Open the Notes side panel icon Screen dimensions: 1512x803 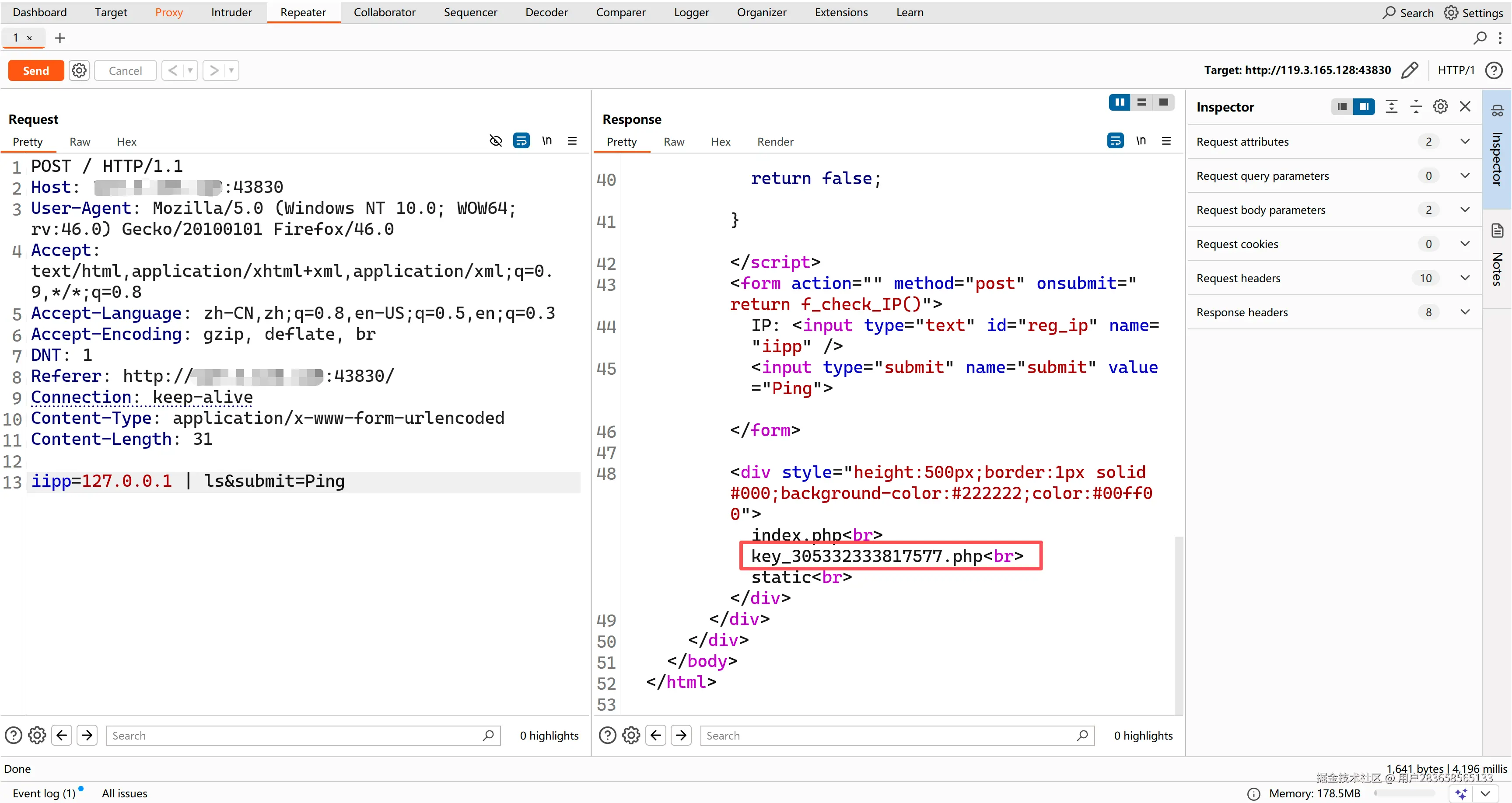point(1497,230)
